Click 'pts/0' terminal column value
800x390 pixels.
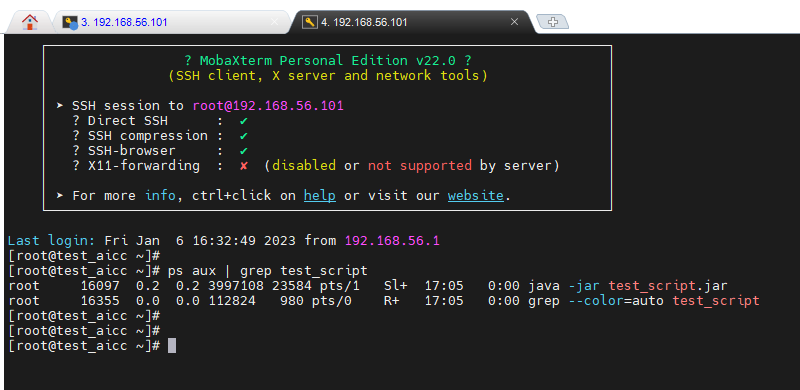click(331, 301)
